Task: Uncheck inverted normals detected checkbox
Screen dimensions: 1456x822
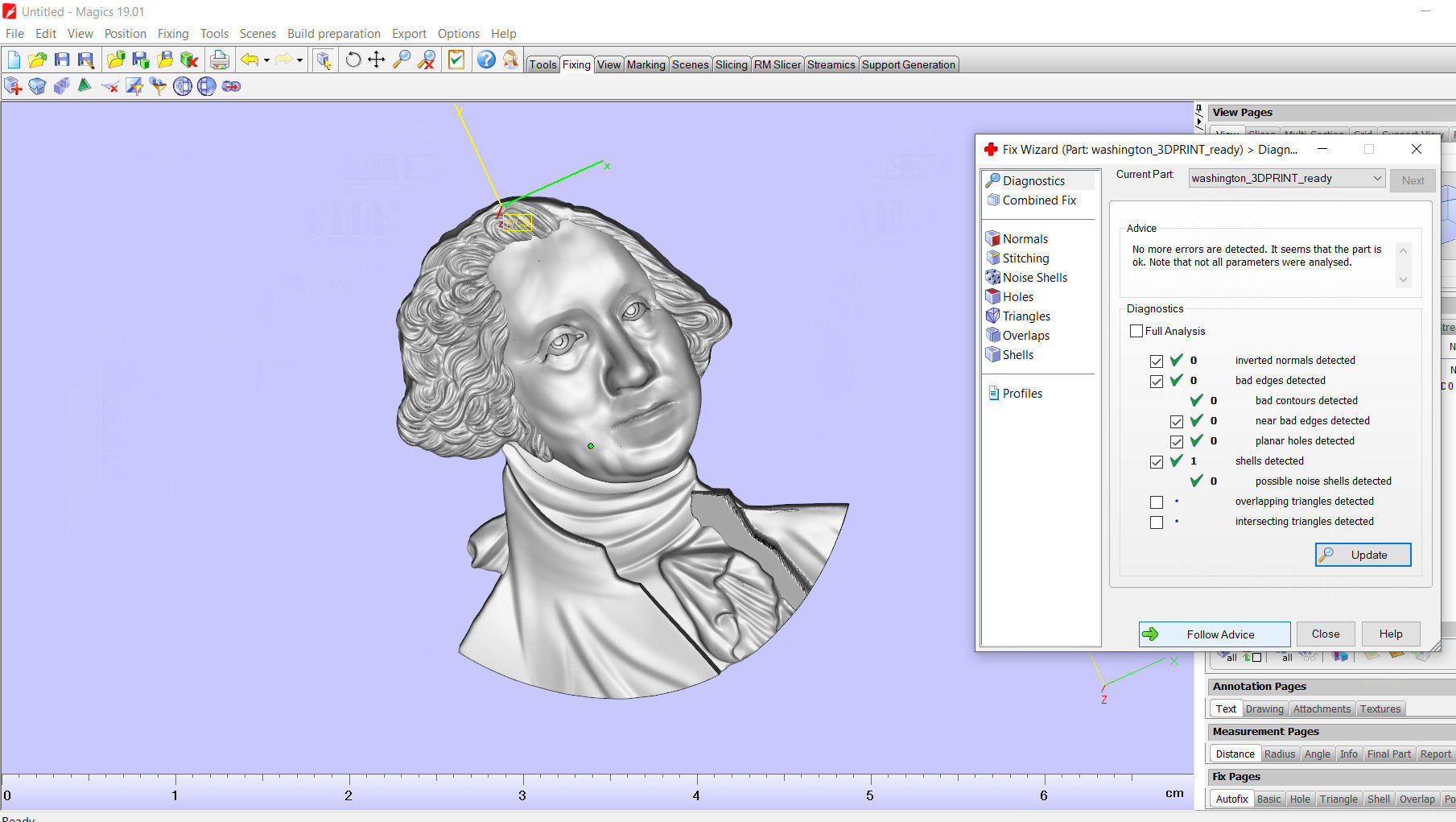Action: pos(1157,361)
